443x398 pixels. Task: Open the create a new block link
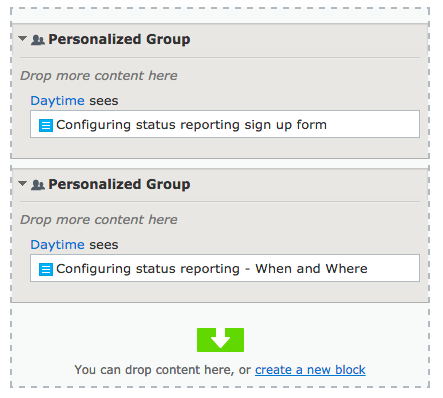310,370
